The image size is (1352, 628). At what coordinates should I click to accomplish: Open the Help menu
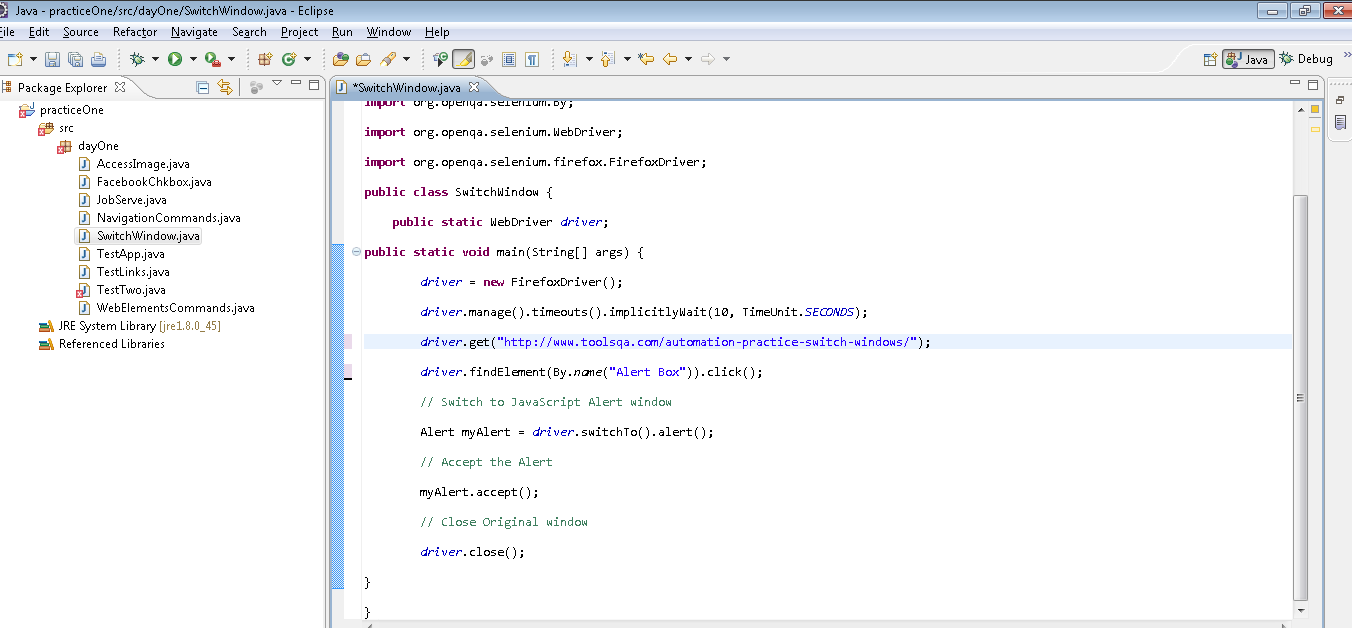click(437, 32)
